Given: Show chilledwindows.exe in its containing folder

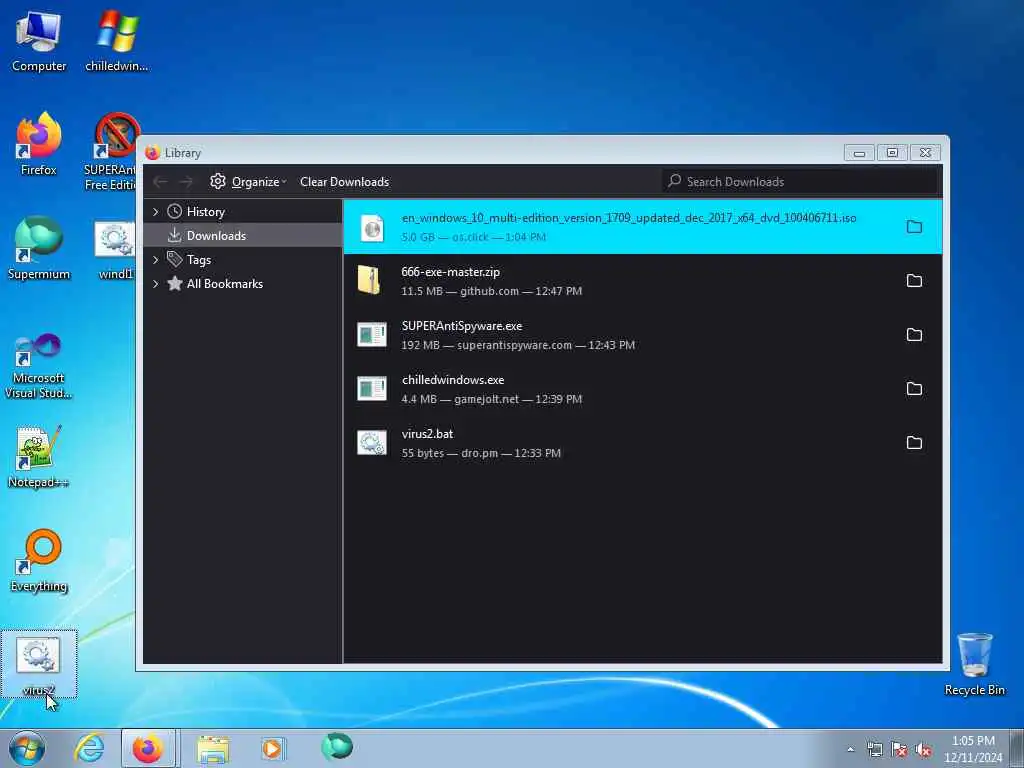Looking at the screenshot, I should click(914, 389).
